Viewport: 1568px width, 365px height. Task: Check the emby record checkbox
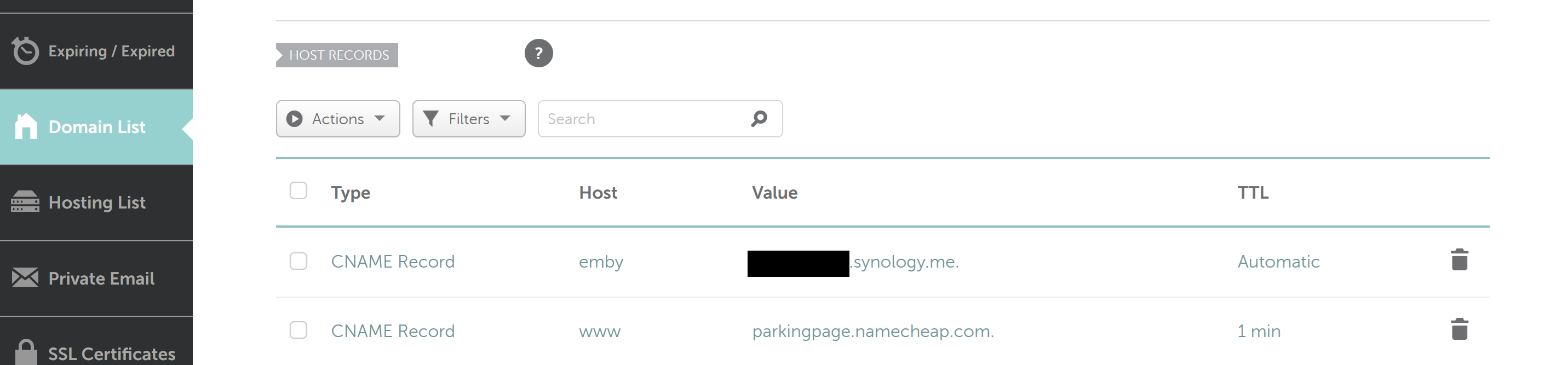click(x=298, y=261)
